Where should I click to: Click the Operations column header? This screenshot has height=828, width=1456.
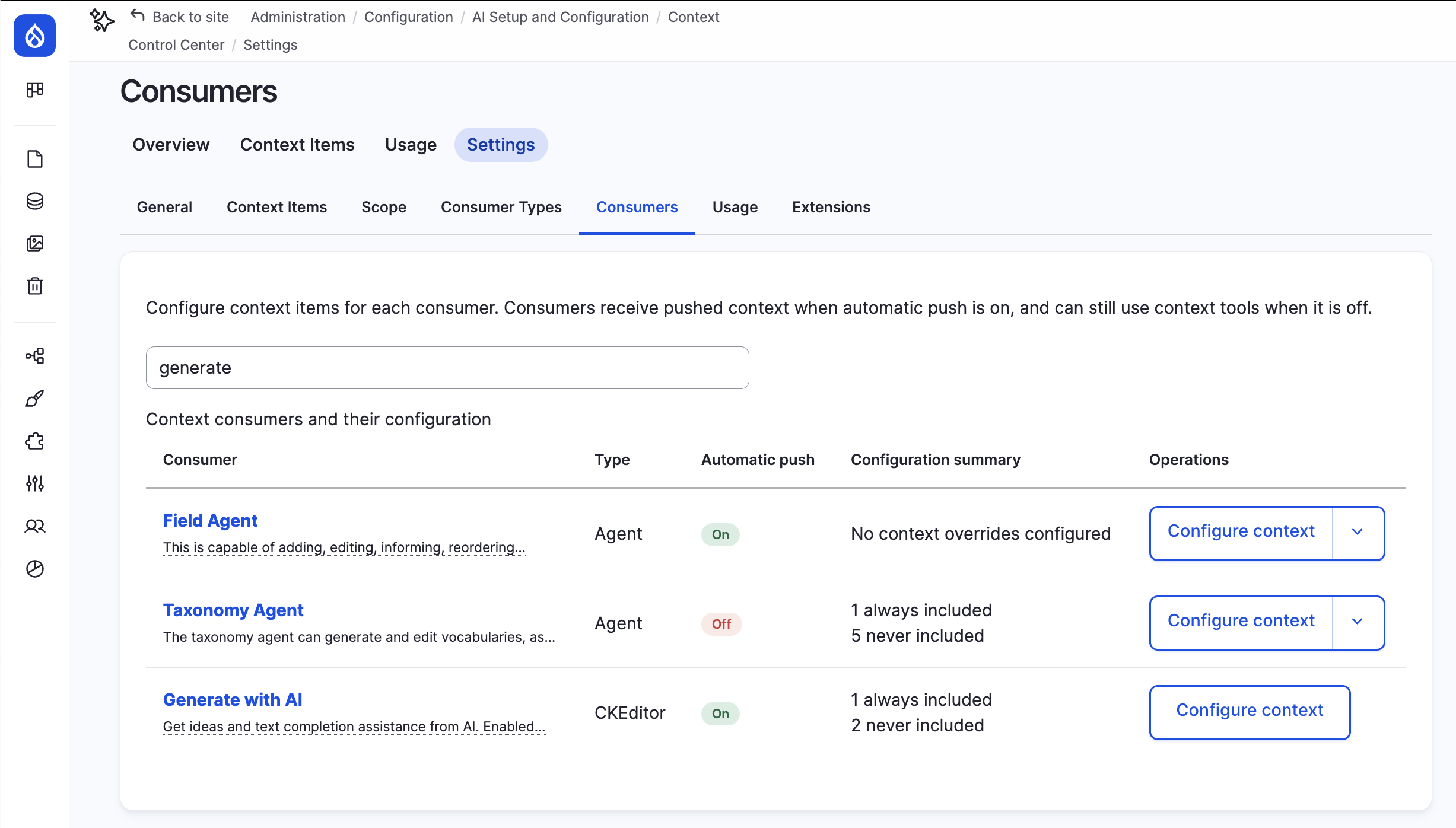(x=1188, y=460)
